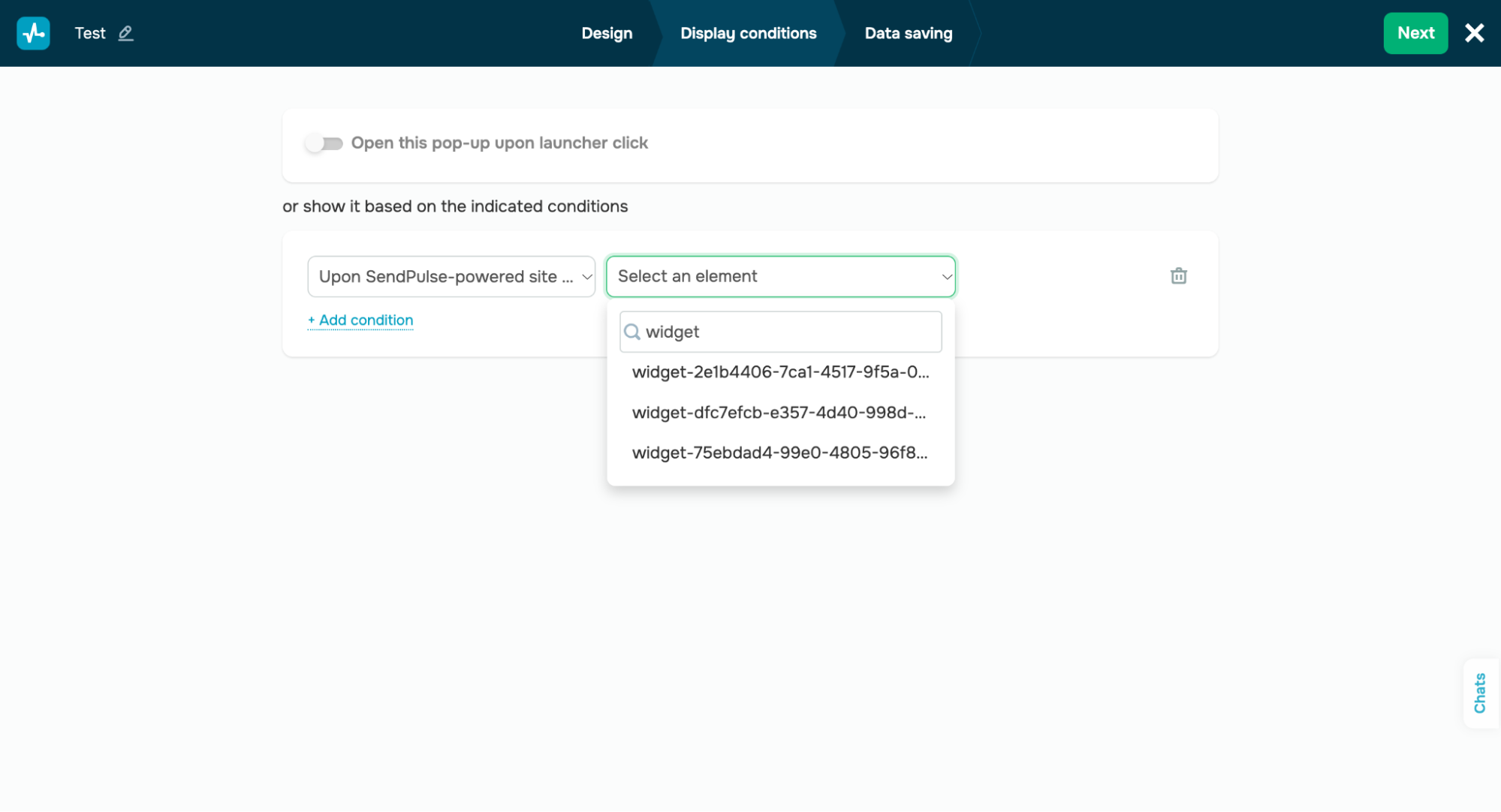Image resolution: width=1501 pixels, height=812 pixels.
Task: Expand the Upon SendPulse-powered site dropdown
Action: 451,277
